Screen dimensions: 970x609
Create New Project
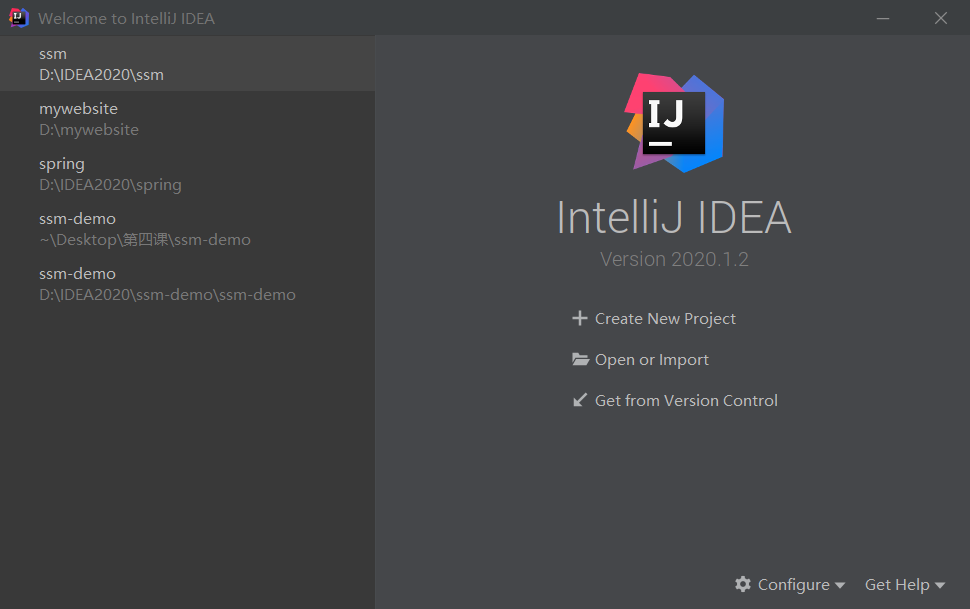(x=665, y=319)
